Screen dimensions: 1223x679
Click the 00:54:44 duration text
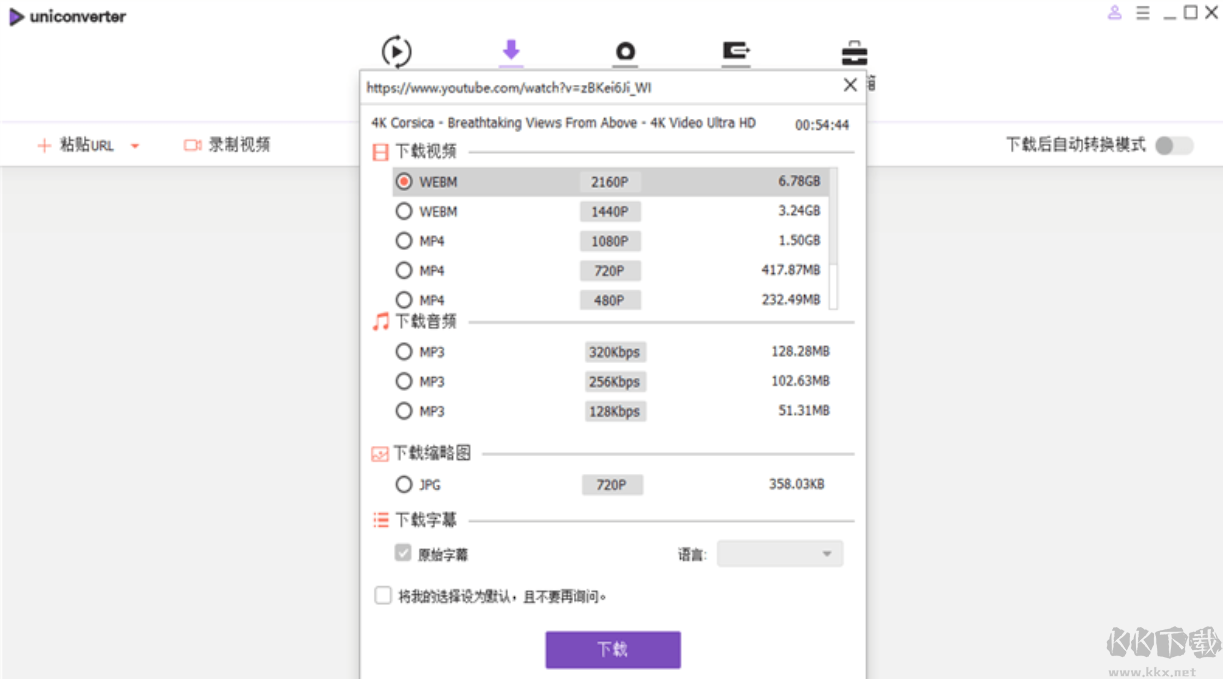[x=822, y=125]
